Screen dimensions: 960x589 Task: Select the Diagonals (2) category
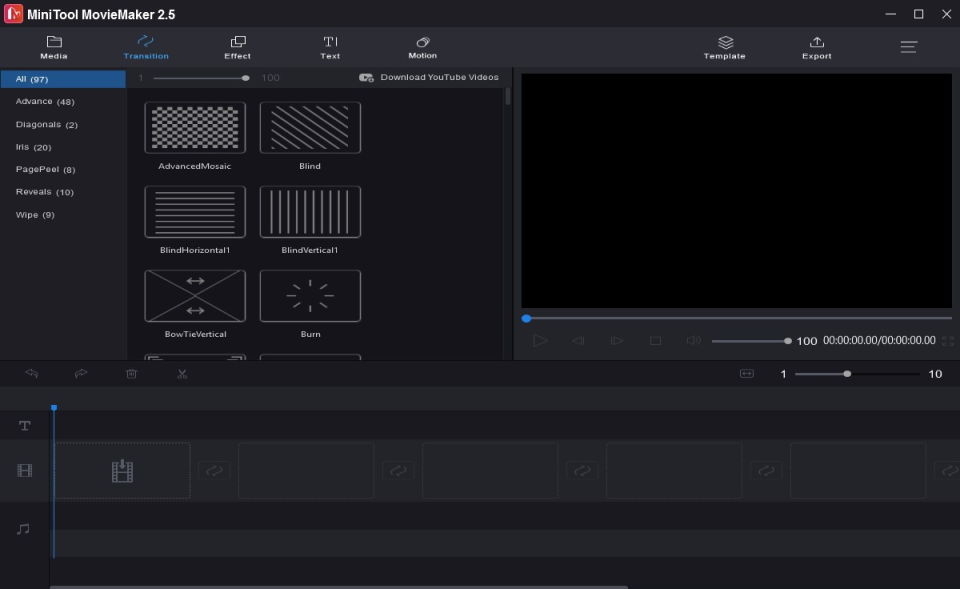(x=47, y=124)
